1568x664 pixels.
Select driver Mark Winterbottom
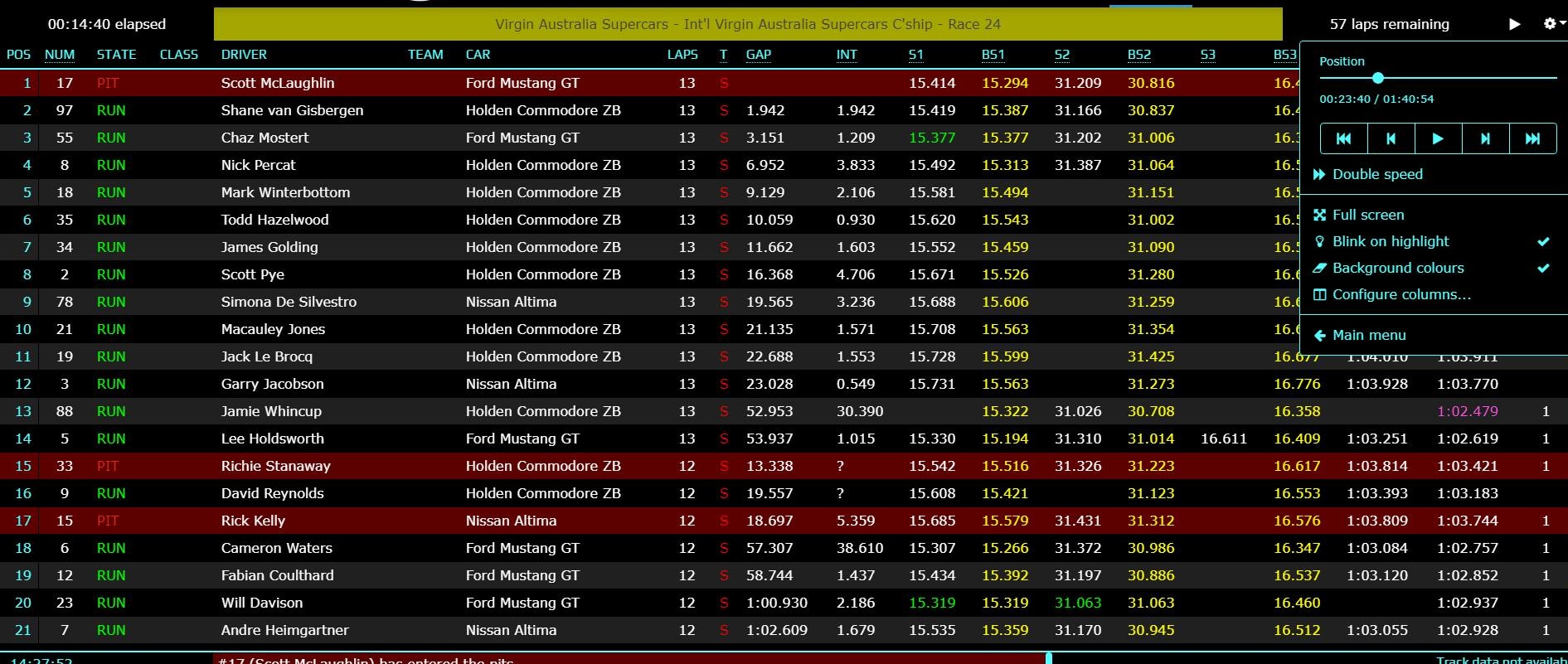click(x=285, y=192)
